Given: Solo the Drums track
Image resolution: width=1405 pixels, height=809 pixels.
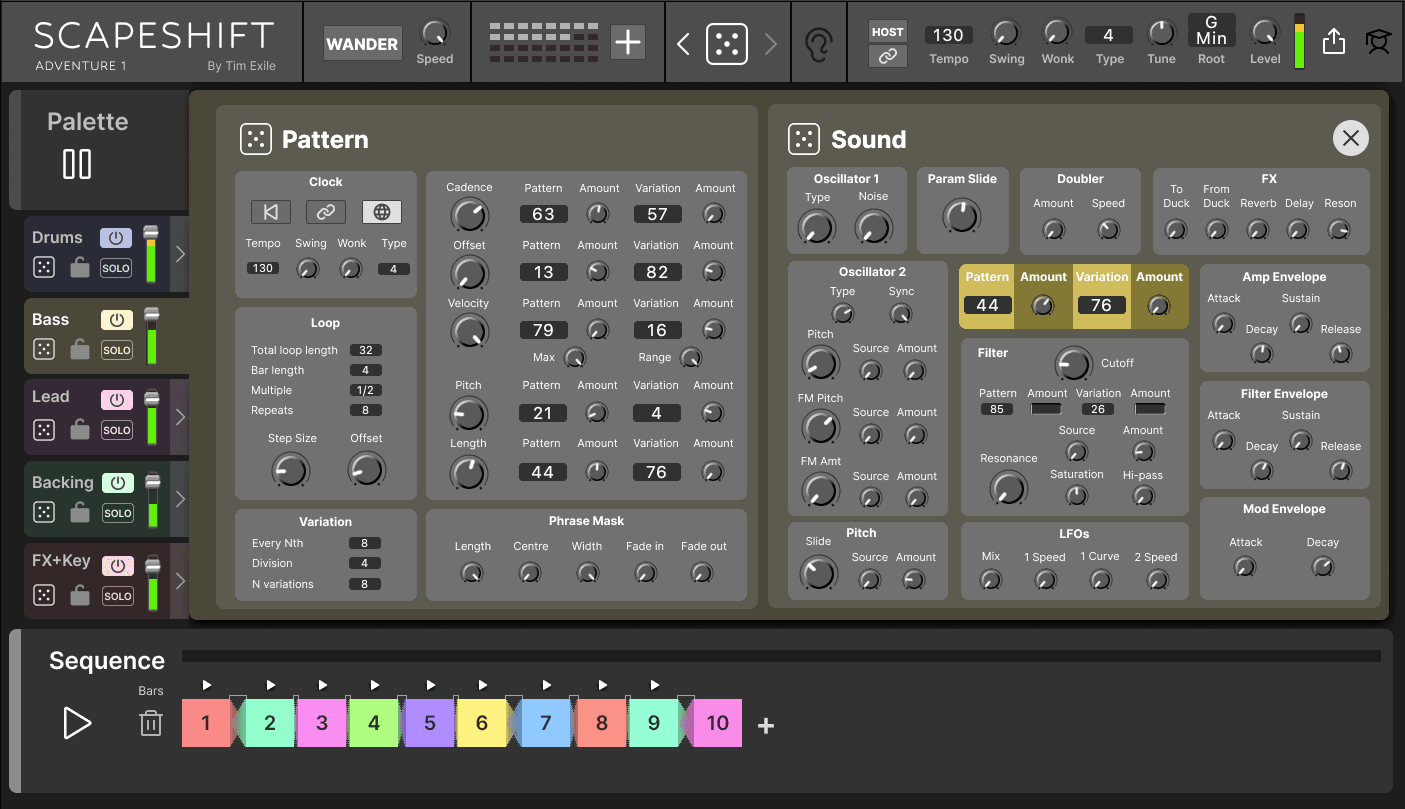Looking at the screenshot, I should (x=116, y=268).
